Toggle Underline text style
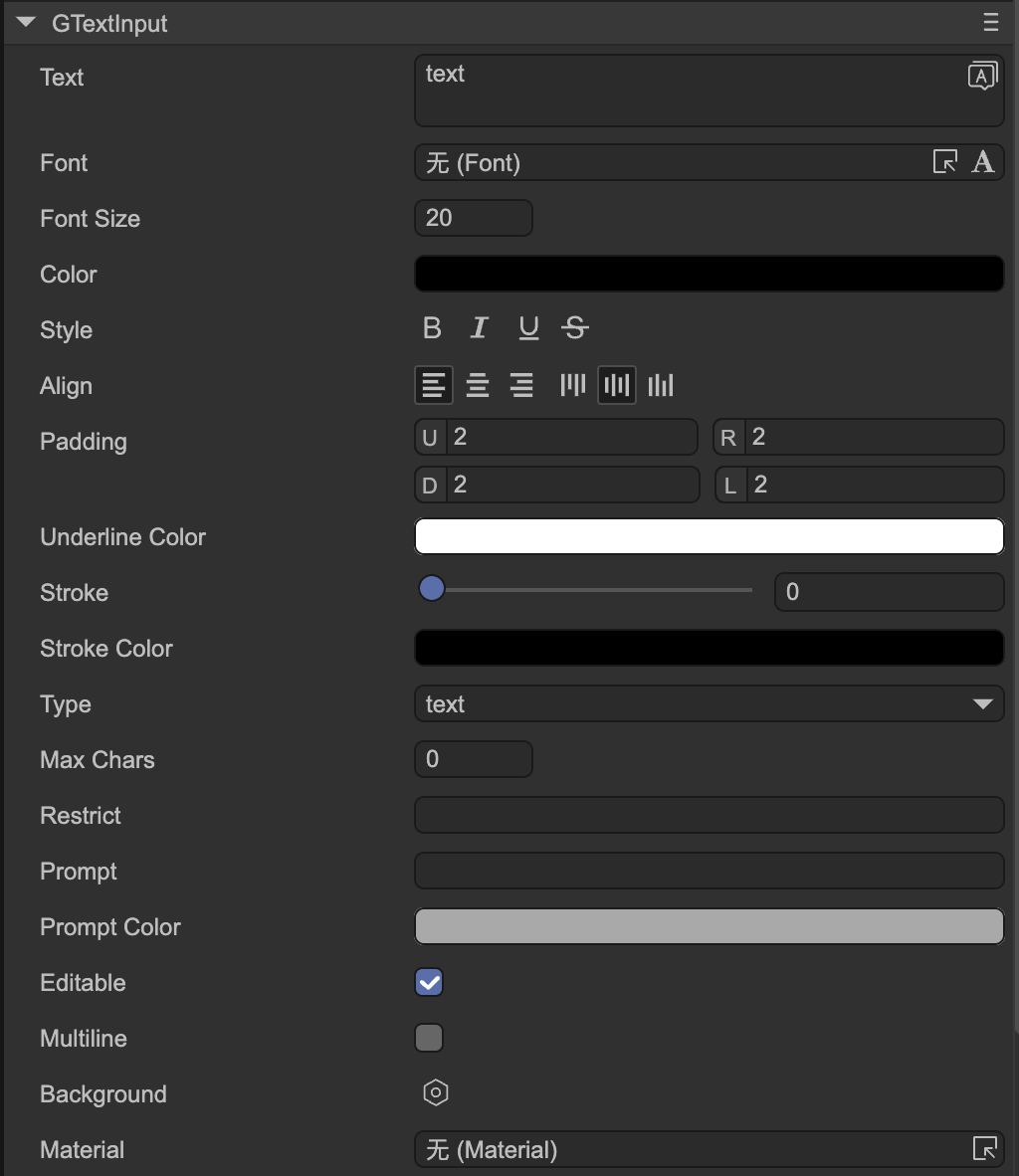The image size is (1019, 1176). point(528,328)
